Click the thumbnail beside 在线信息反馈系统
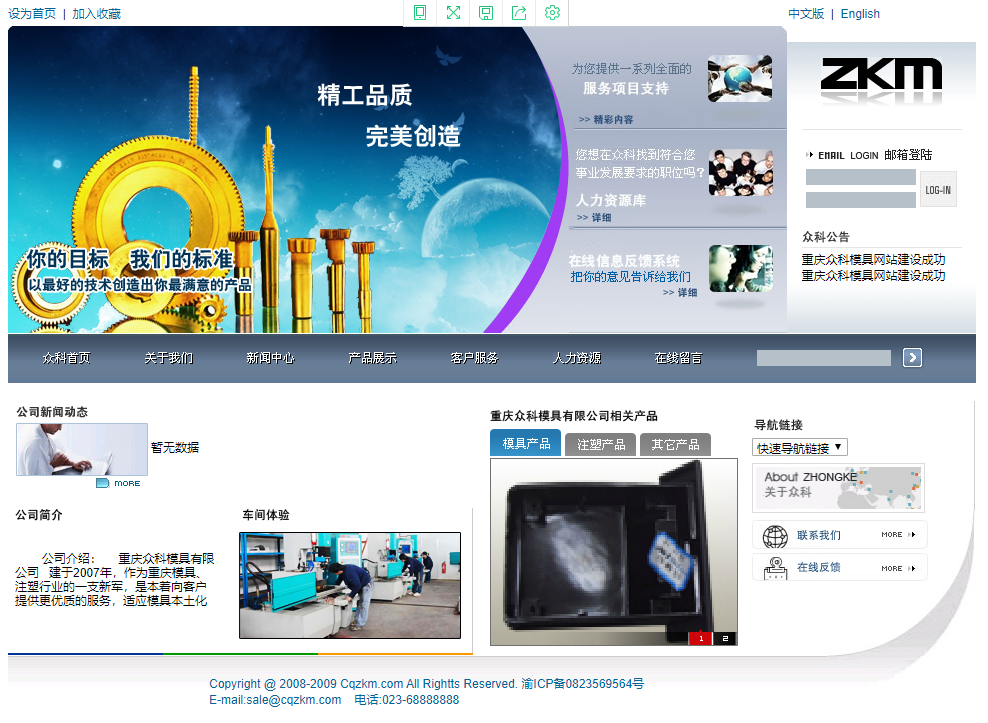Image resolution: width=988 pixels, height=723 pixels. (741, 269)
